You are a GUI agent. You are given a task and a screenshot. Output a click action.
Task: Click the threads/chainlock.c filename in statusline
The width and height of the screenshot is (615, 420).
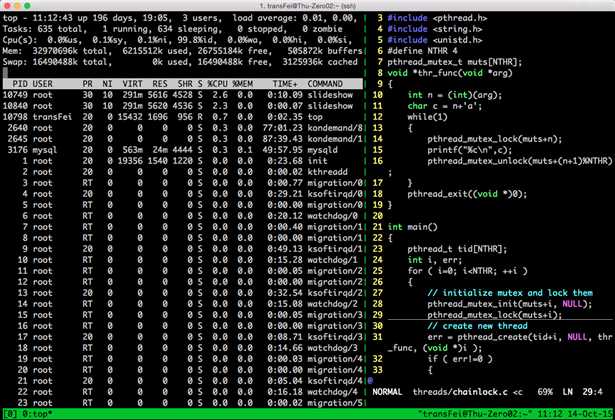point(460,392)
